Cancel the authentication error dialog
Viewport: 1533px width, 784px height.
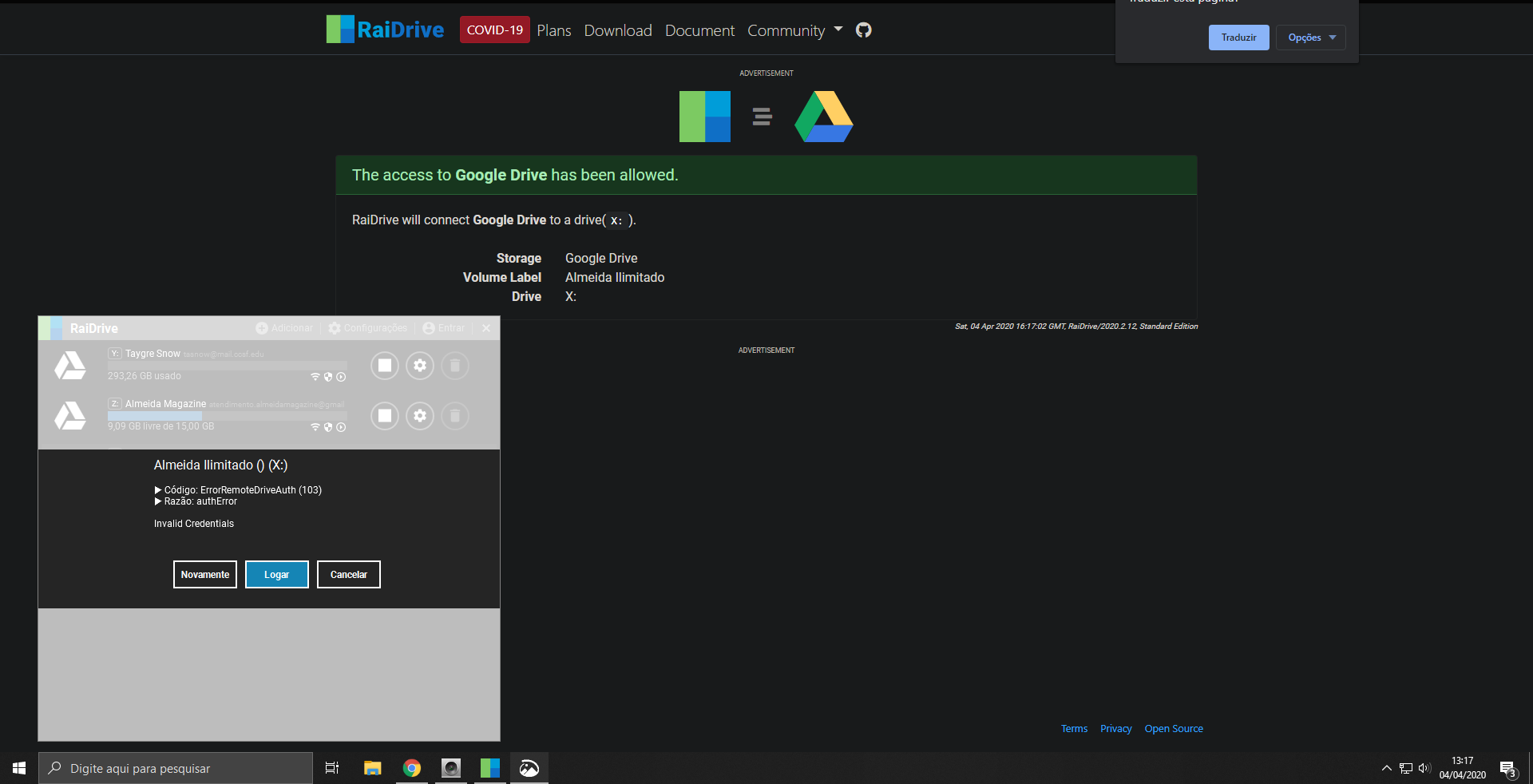point(349,575)
